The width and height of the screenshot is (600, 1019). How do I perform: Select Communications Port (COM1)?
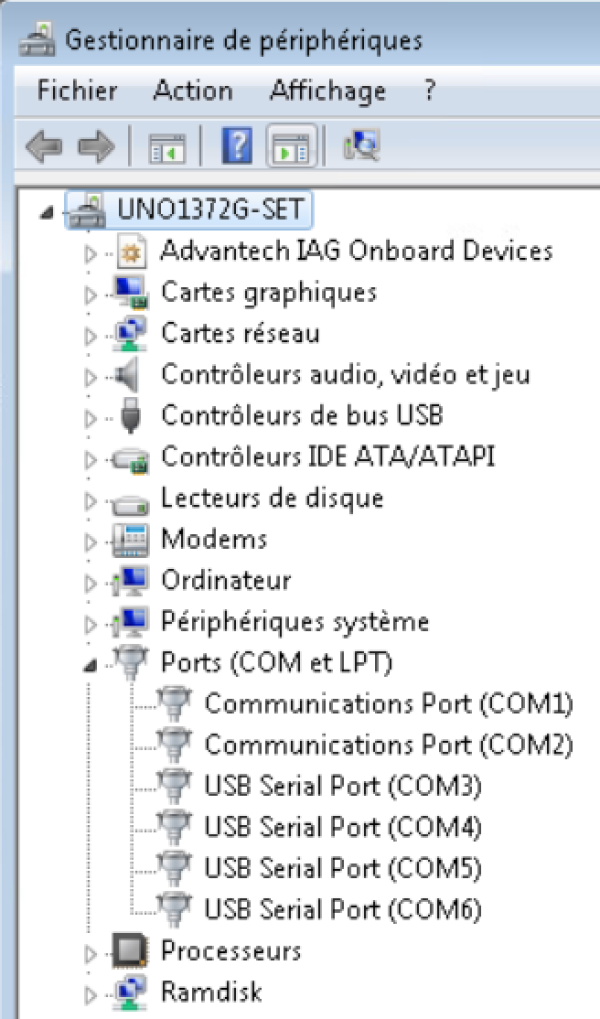pos(388,704)
